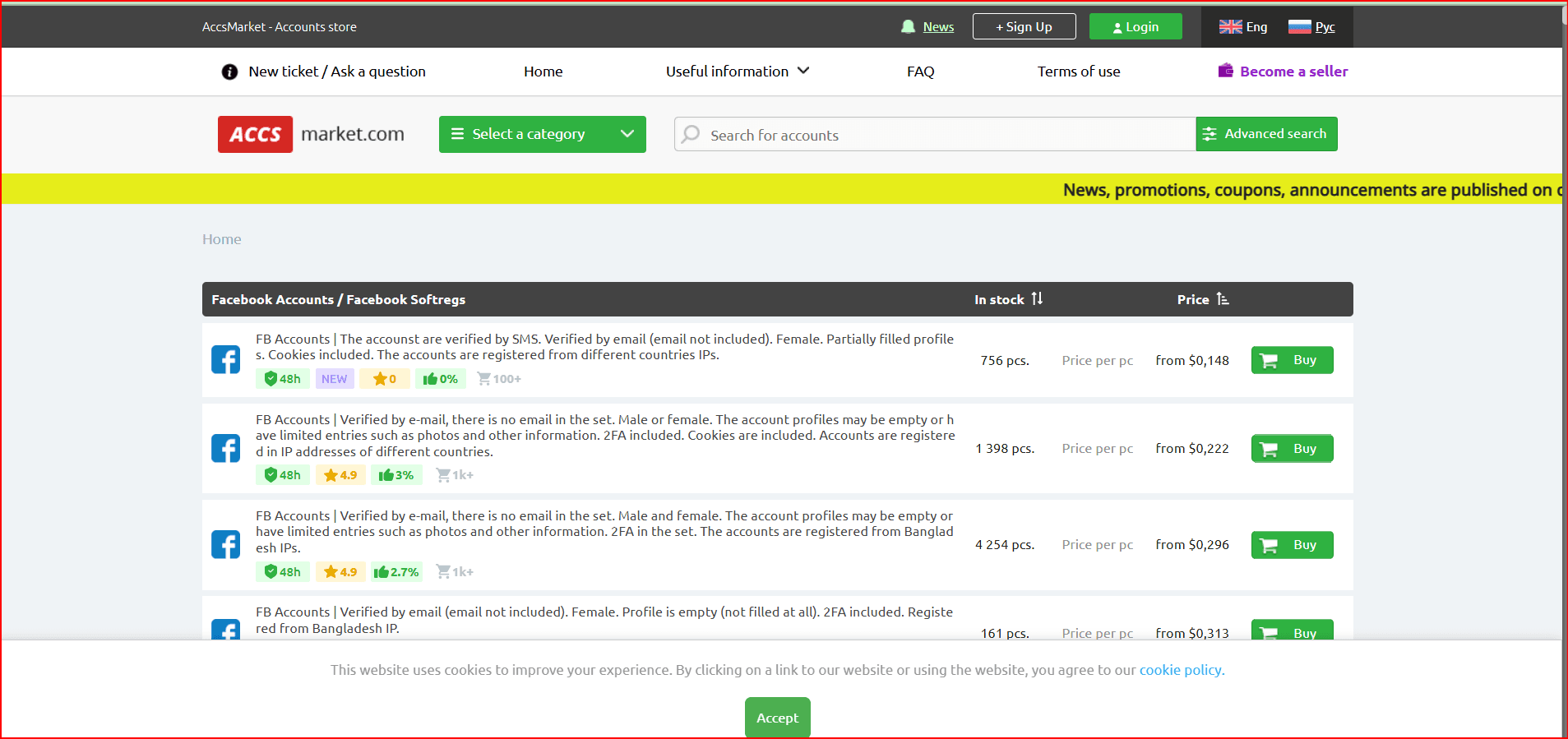Expand the Useful information menu

coord(737,72)
